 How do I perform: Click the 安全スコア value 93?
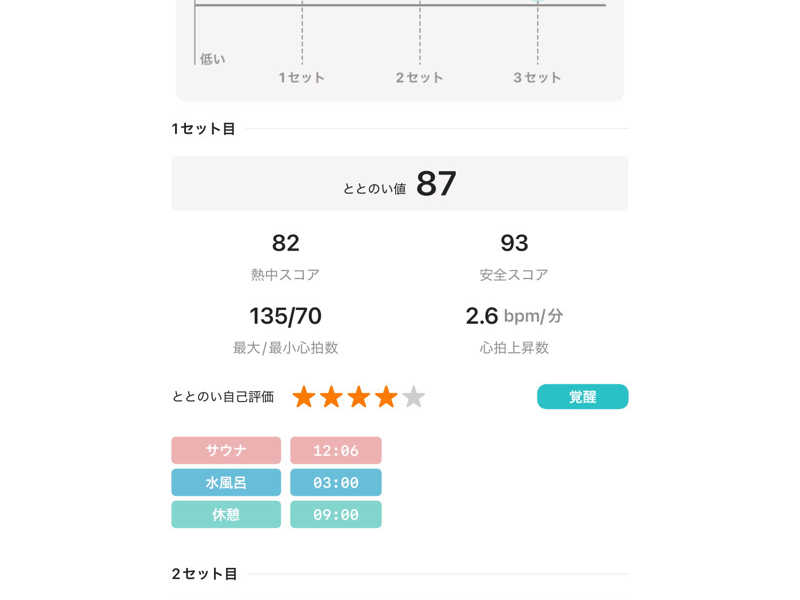514,243
